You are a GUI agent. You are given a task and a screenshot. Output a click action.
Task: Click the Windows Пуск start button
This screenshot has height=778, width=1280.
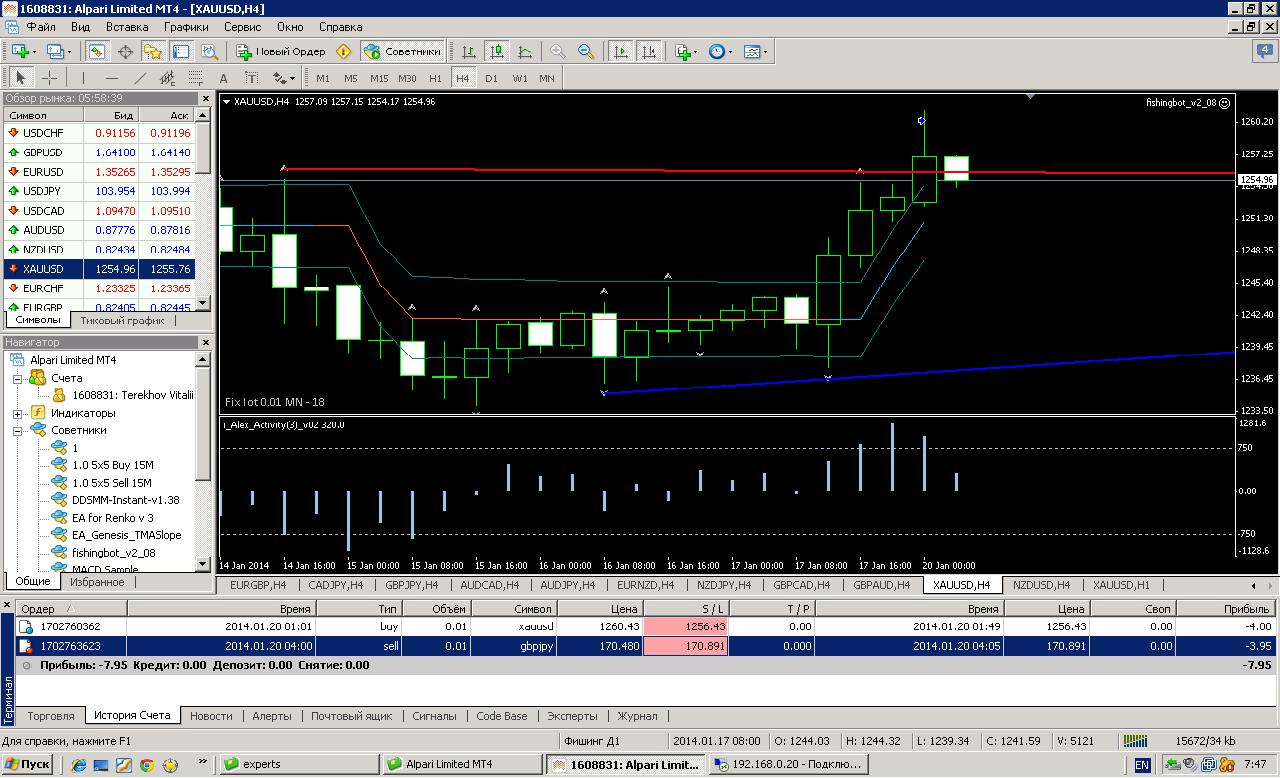point(27,764)
